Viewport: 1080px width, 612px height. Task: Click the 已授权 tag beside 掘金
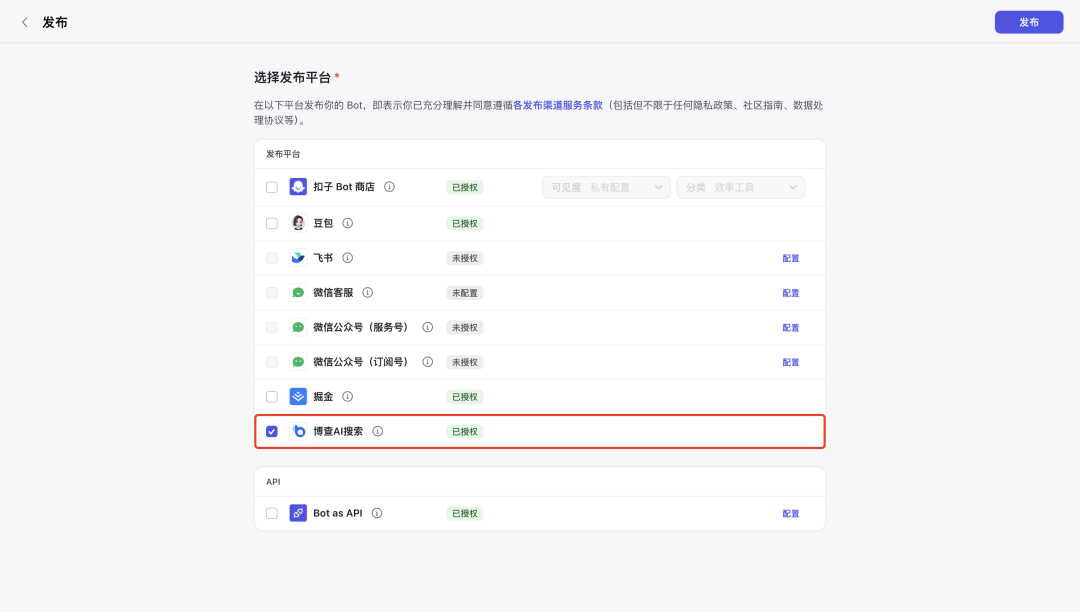(465, 397)
